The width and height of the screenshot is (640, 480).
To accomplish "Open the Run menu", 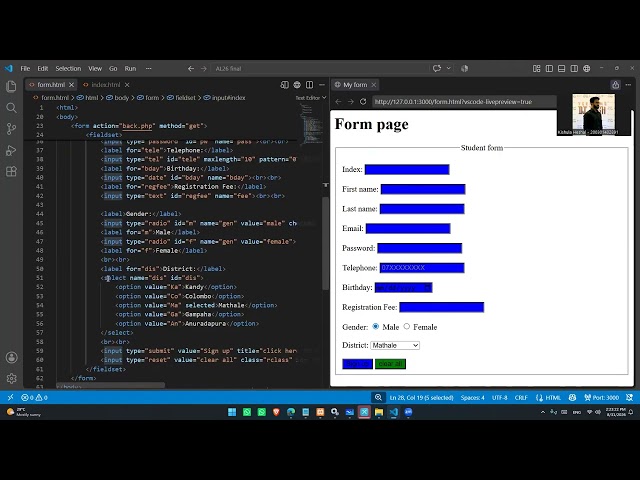I will 130,69.
